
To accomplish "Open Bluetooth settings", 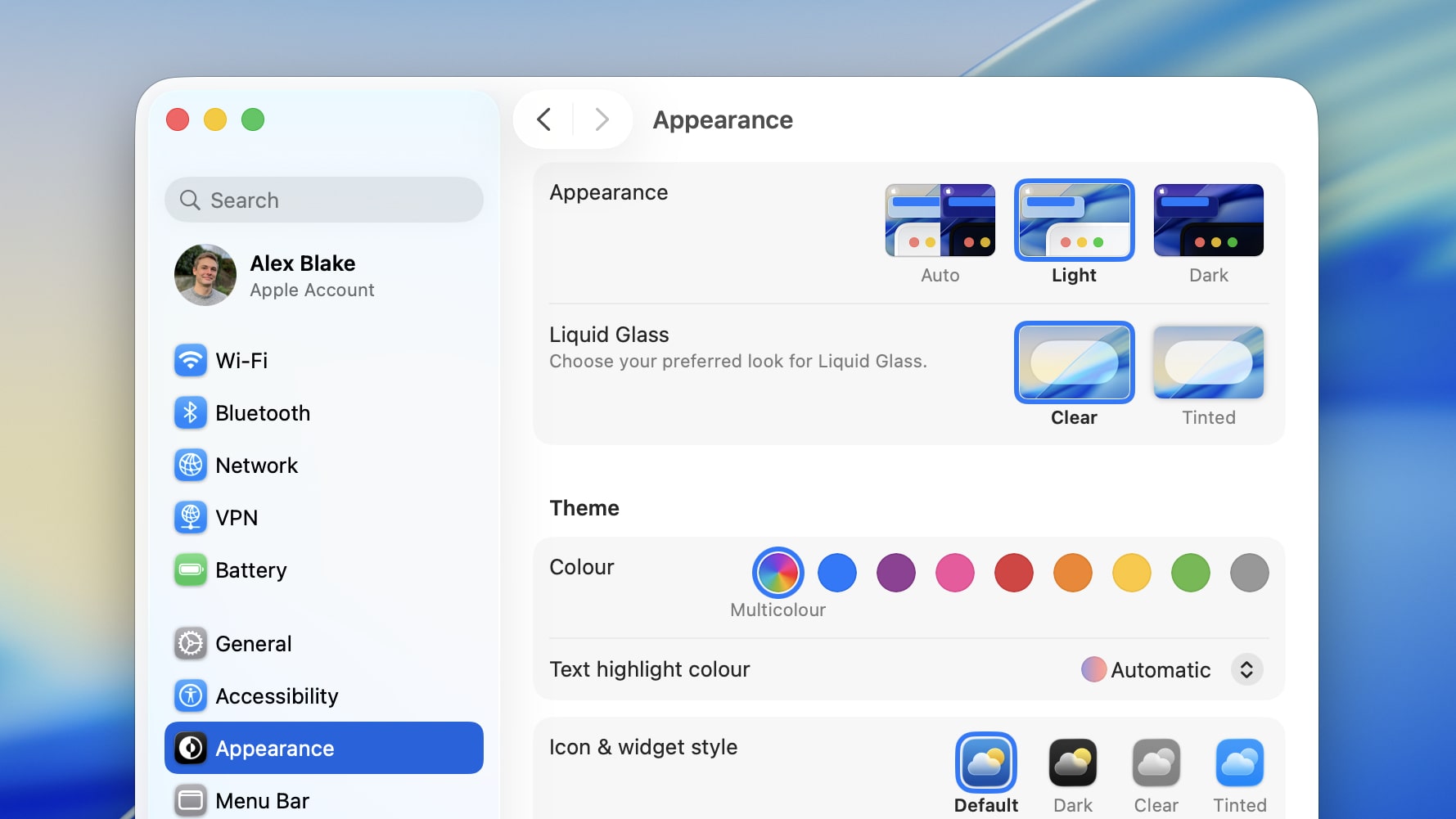I will [262, 412].
